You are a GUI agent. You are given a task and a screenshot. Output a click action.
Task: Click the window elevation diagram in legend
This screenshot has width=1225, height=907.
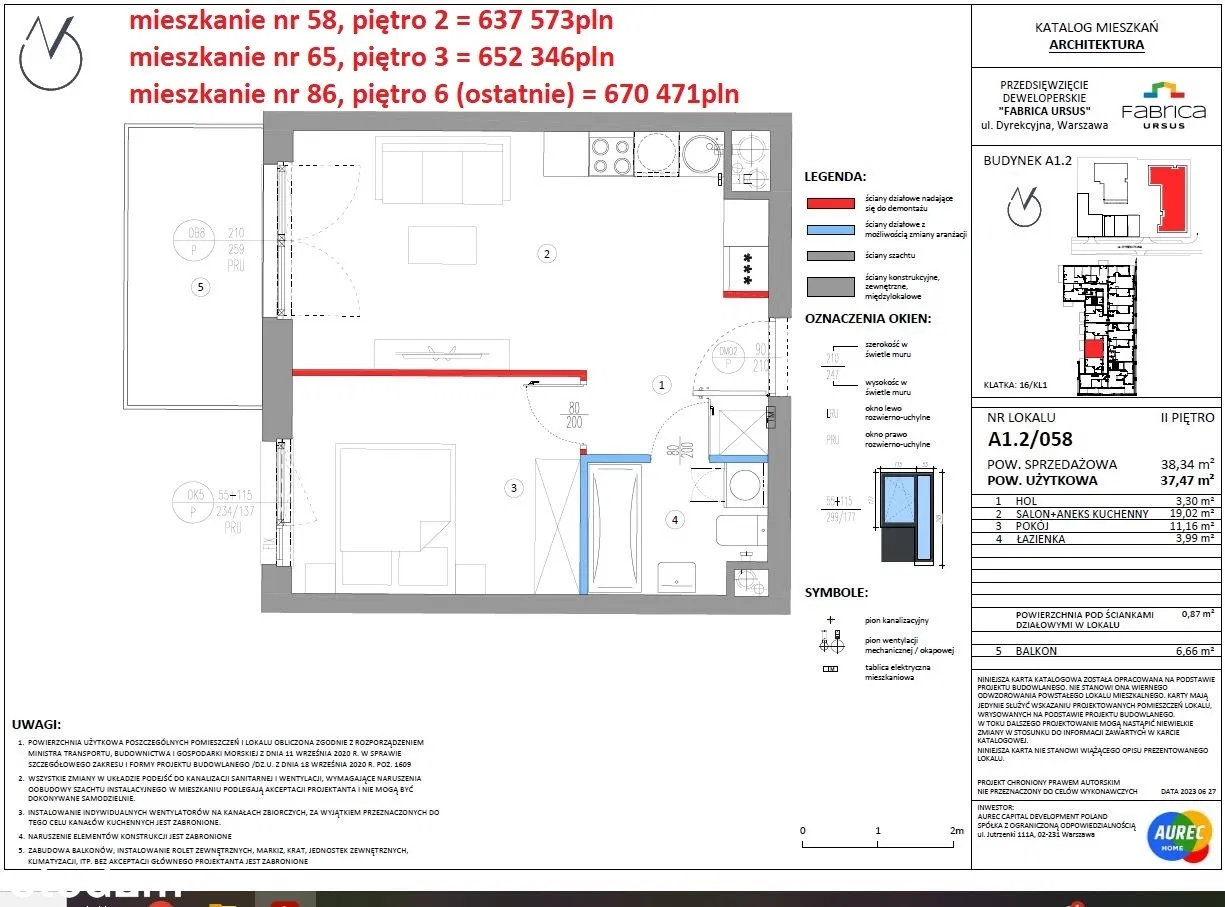(x=906, y=513)
